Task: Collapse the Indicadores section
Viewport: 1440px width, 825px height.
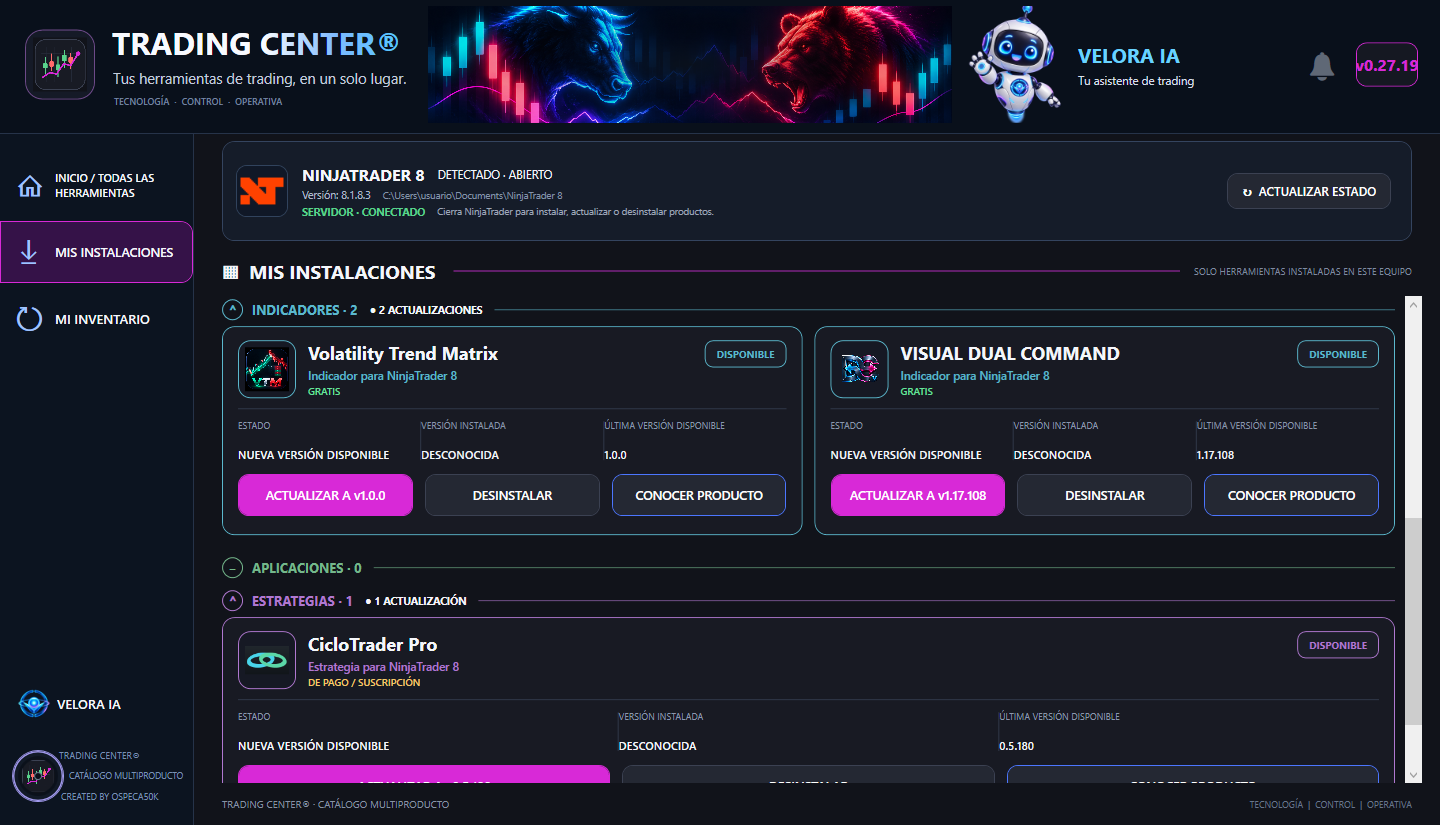Action: (x=233, y=310)
